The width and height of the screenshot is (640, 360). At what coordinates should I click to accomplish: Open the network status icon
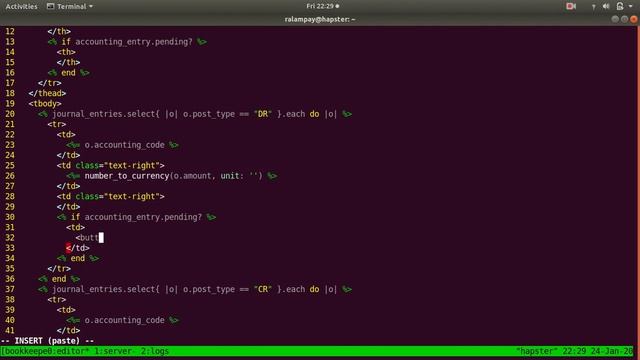point(593,6)
